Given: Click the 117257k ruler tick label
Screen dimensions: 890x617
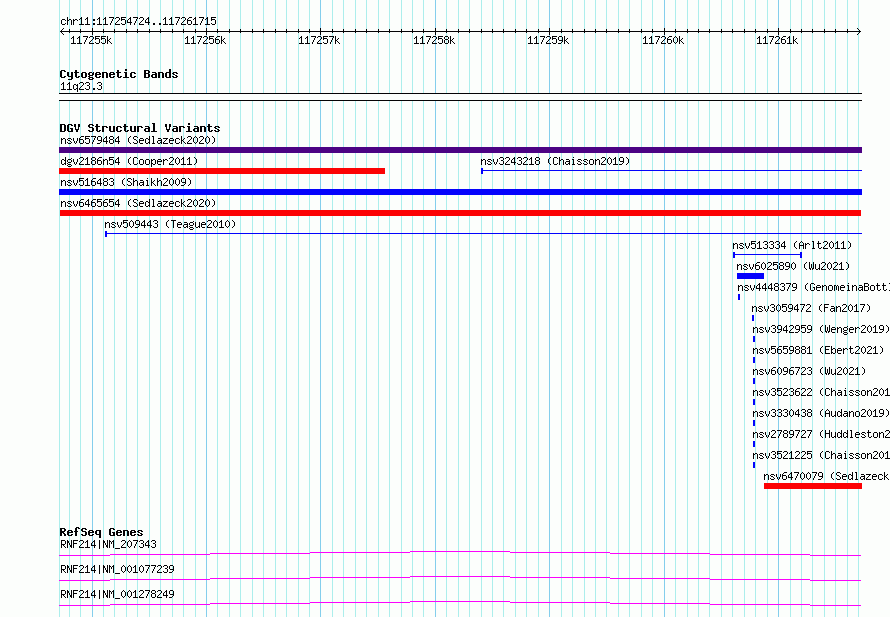Looking at the screenshot, I should tap(319, 40).
